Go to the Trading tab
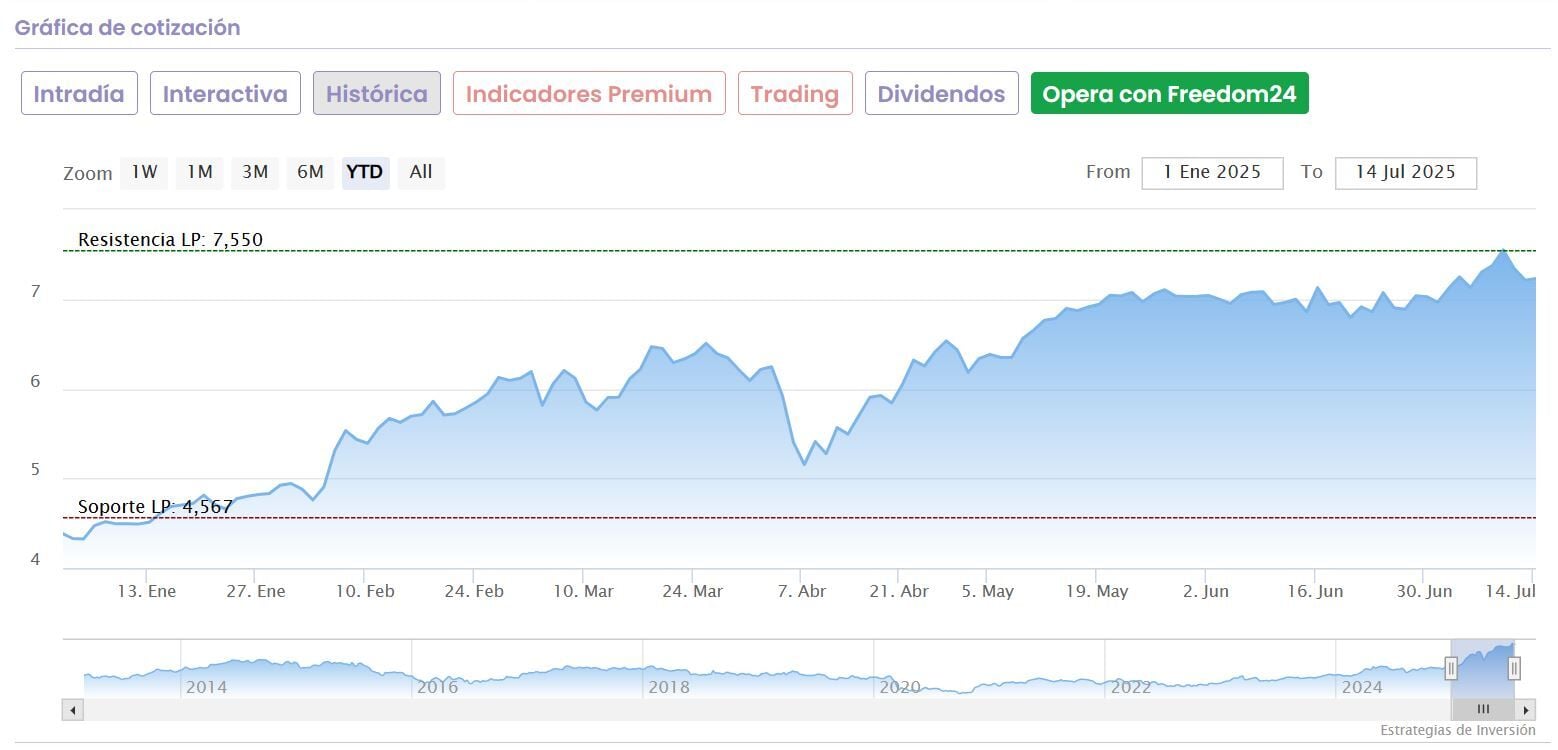The width and height of the screenshot is (1558, 750). click(x=795, y=94)
